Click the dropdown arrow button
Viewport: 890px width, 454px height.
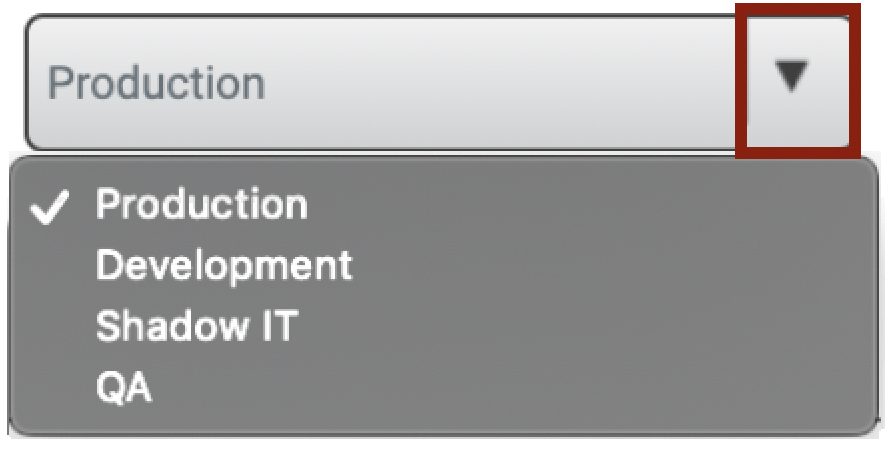pyautogui.click(x=795, y=78)
